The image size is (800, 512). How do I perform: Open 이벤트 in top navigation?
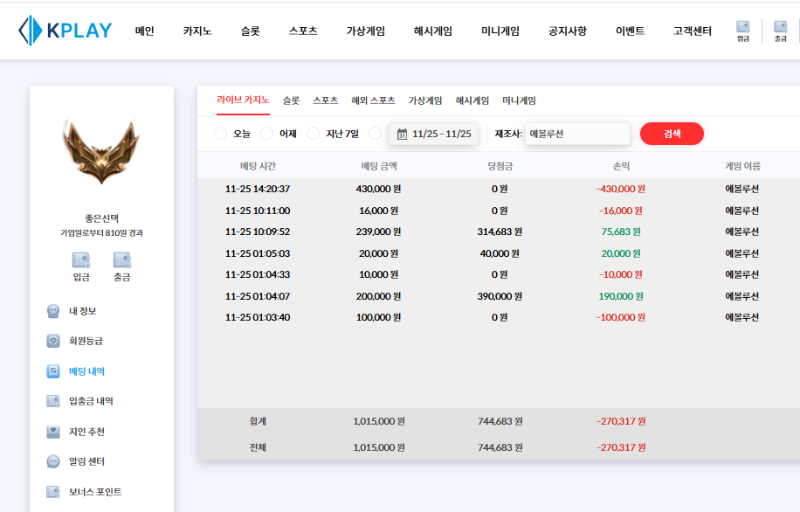pyautogui.click(x=630, y=31)
